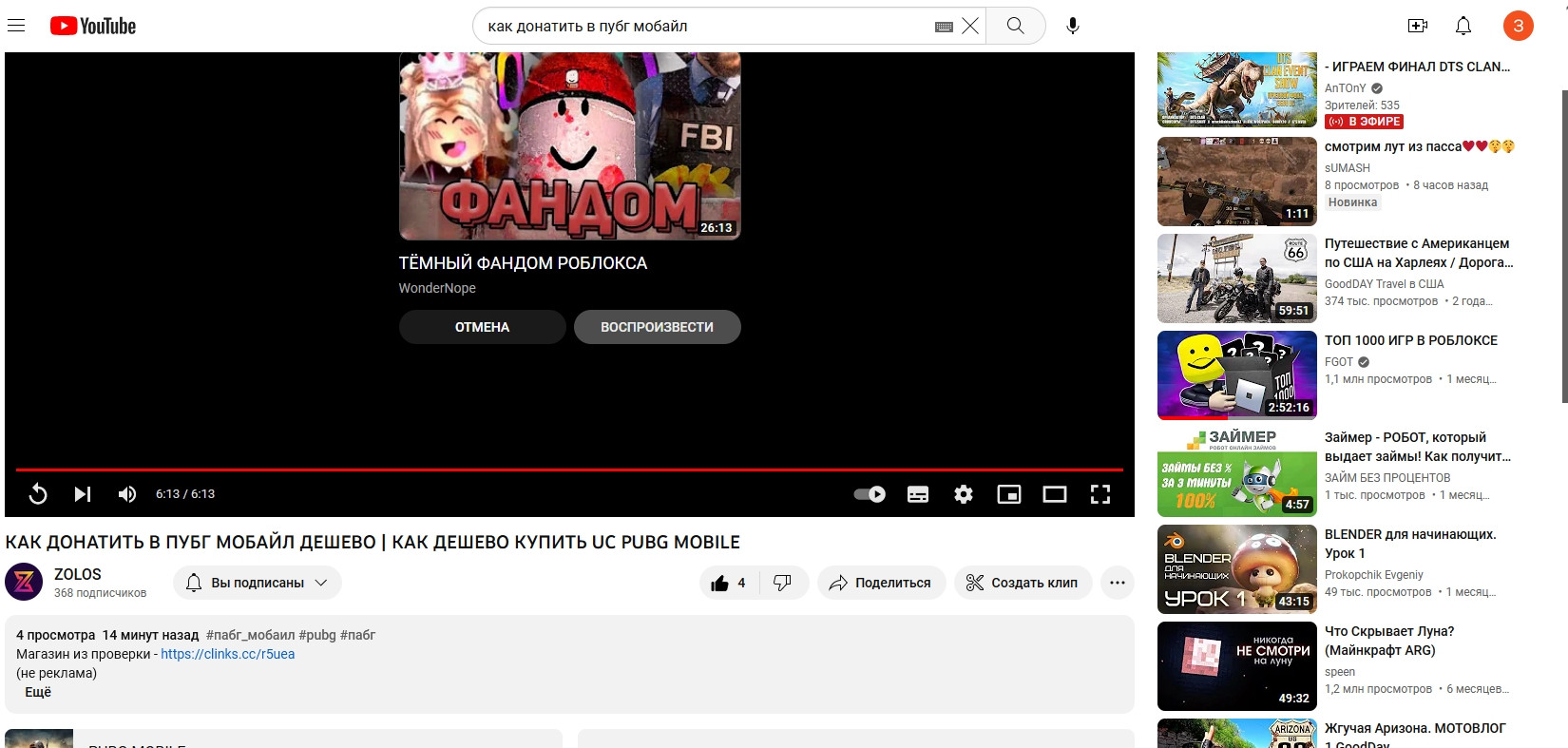Click the 368 подписчиков text
Screen dimensions: 1568x748
click(x=100, y=593)
